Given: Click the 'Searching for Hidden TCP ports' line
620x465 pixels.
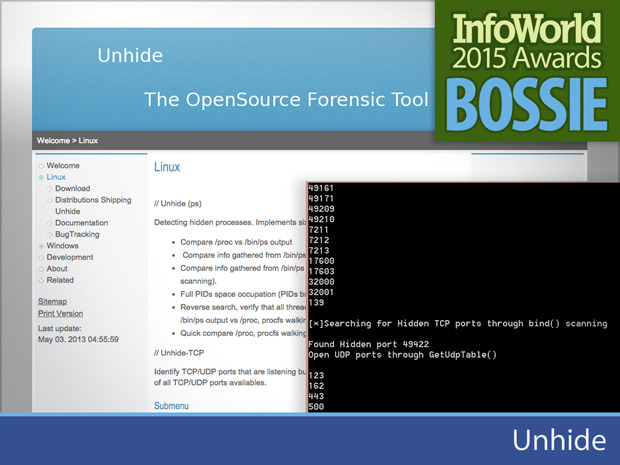Looking at the screenshot, I should pyautogui.click(x=457, y=324).
